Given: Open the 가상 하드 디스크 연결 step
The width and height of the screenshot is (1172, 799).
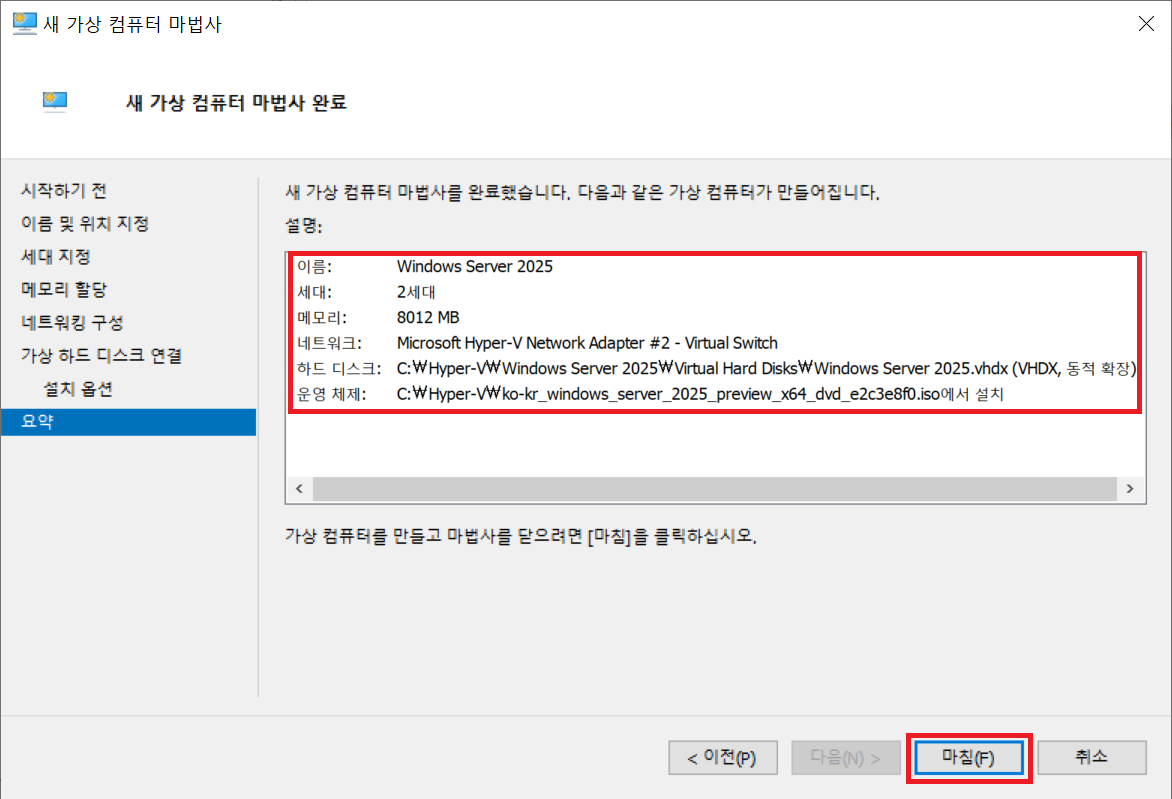Looking at the screenshot, I should (101, 355).
